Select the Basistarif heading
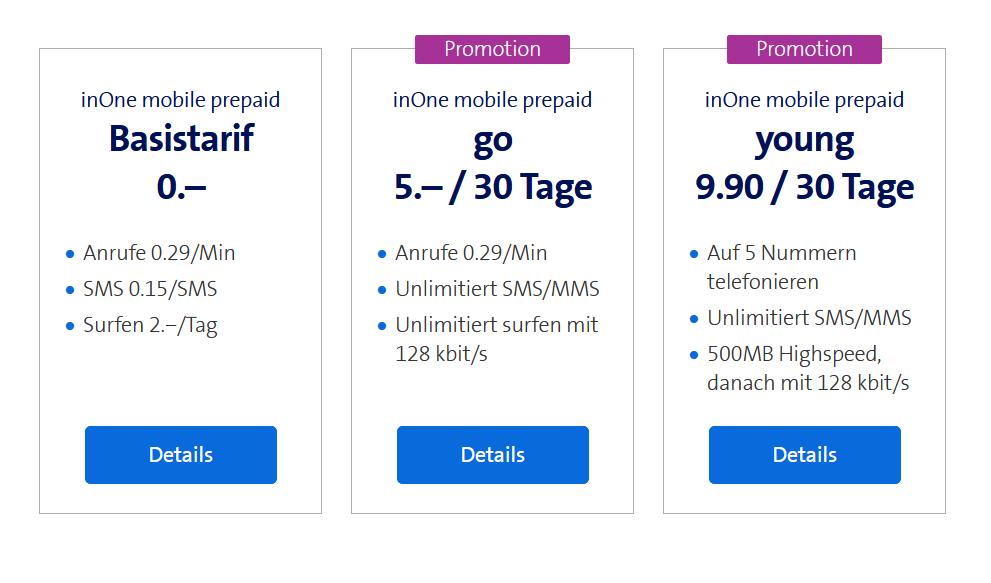Viewport: 991px width, 583px height. [x=181, y=138]
